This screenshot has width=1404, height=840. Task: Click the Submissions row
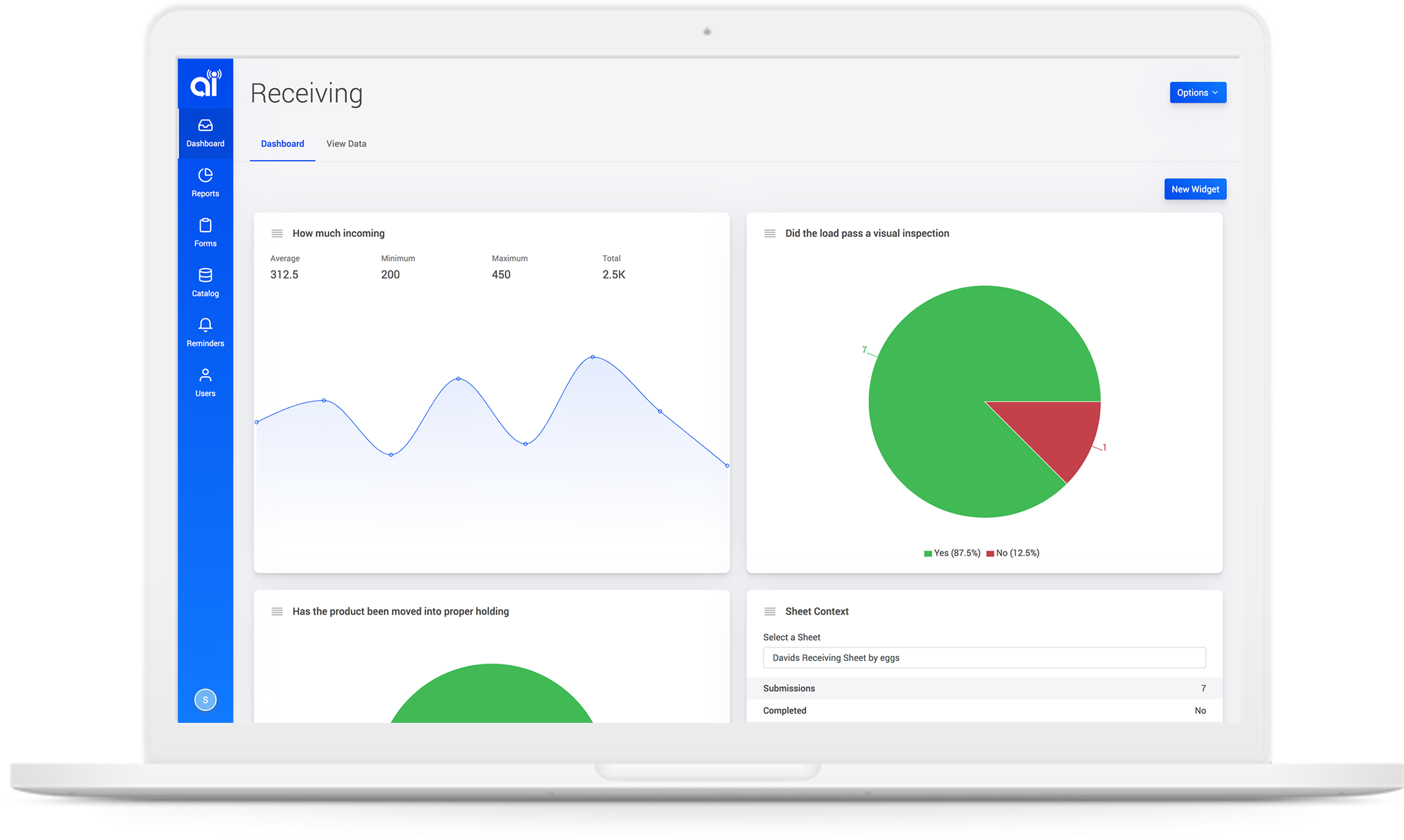coord(984,689)
